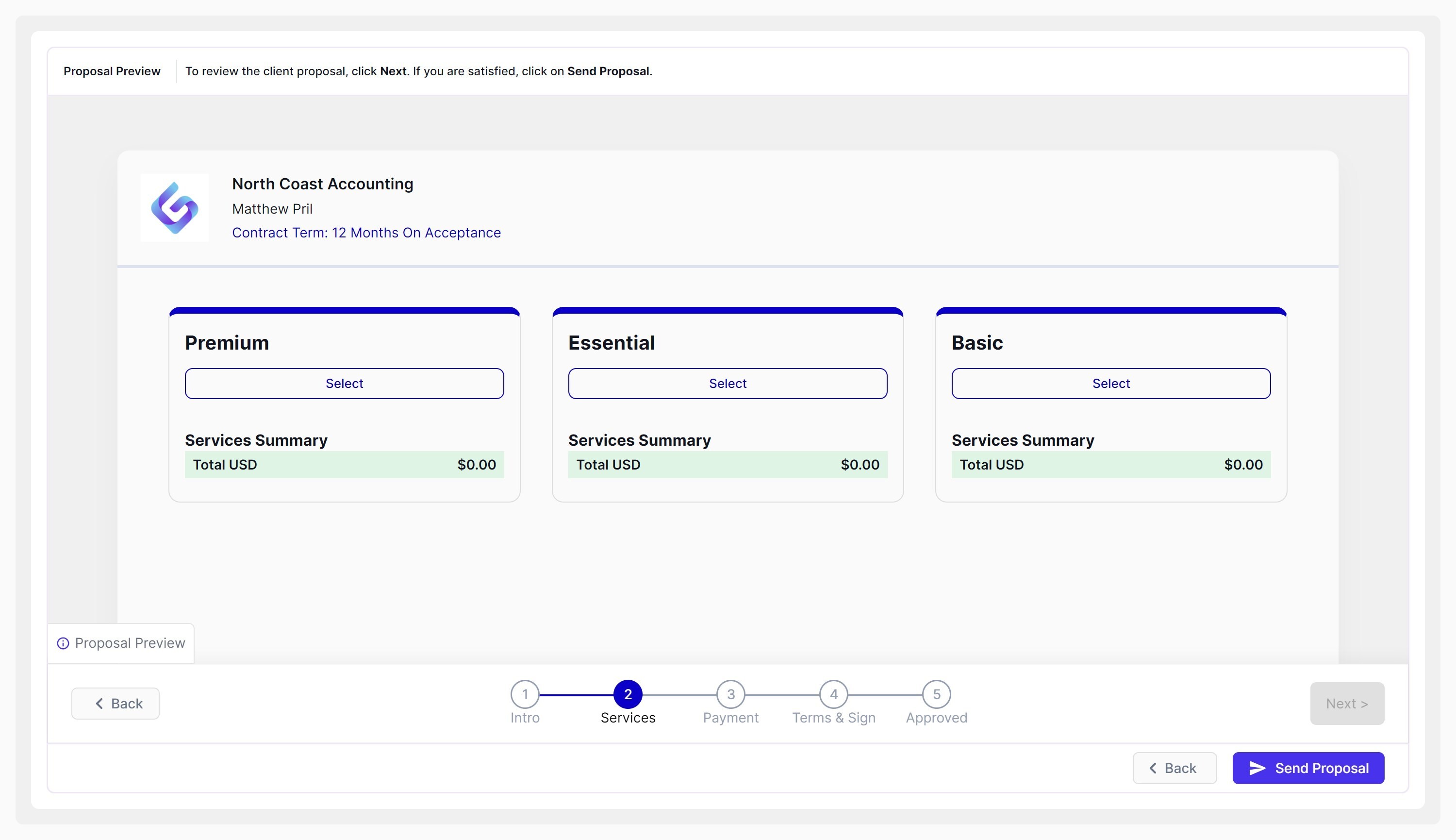Screen dimensions: 1456x840
Task: Click Premium Total USD summary row
Action: click(344, 464)
